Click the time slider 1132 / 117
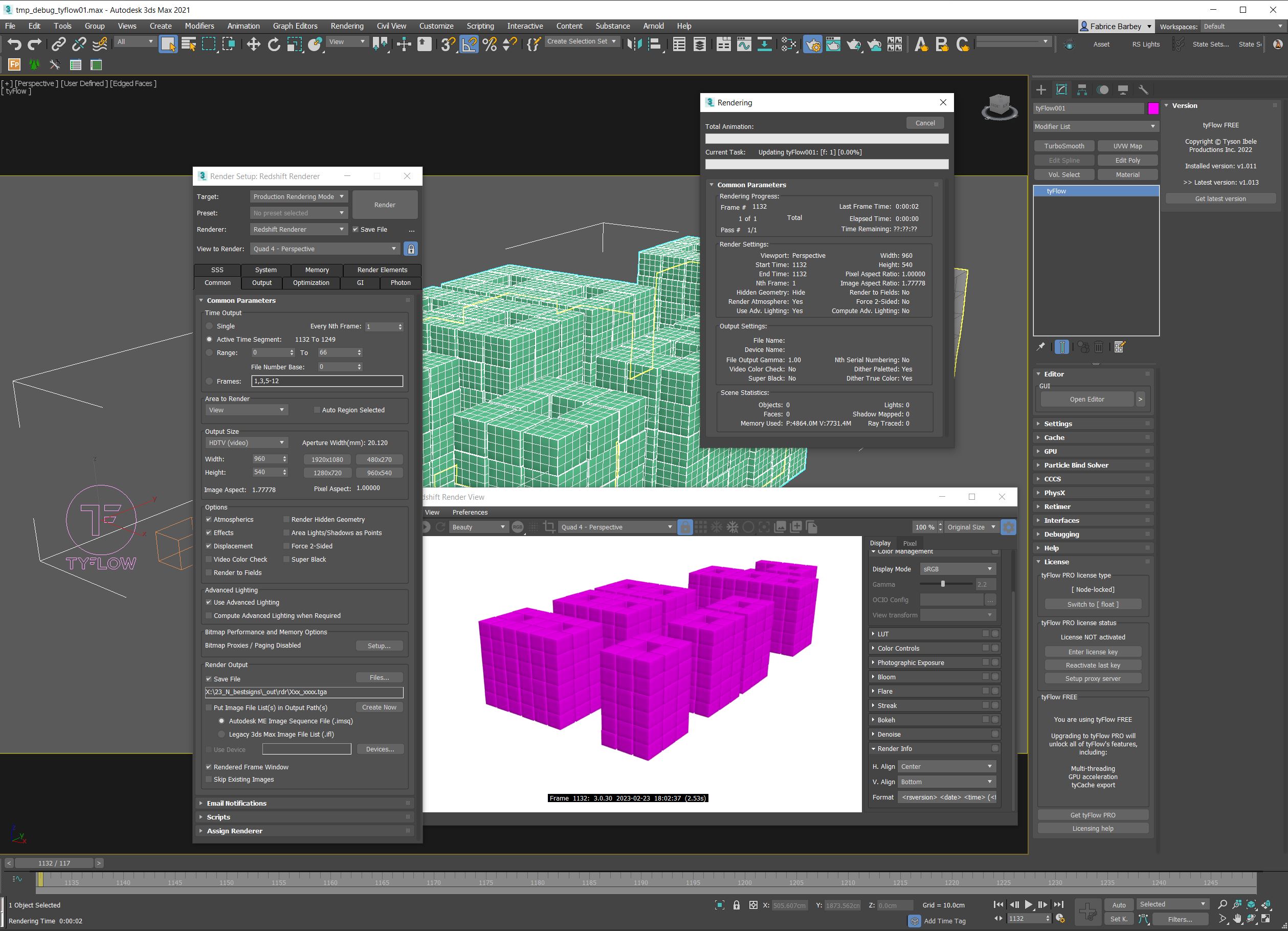Viewport: 1288px width, 931px height. point(54,863)
